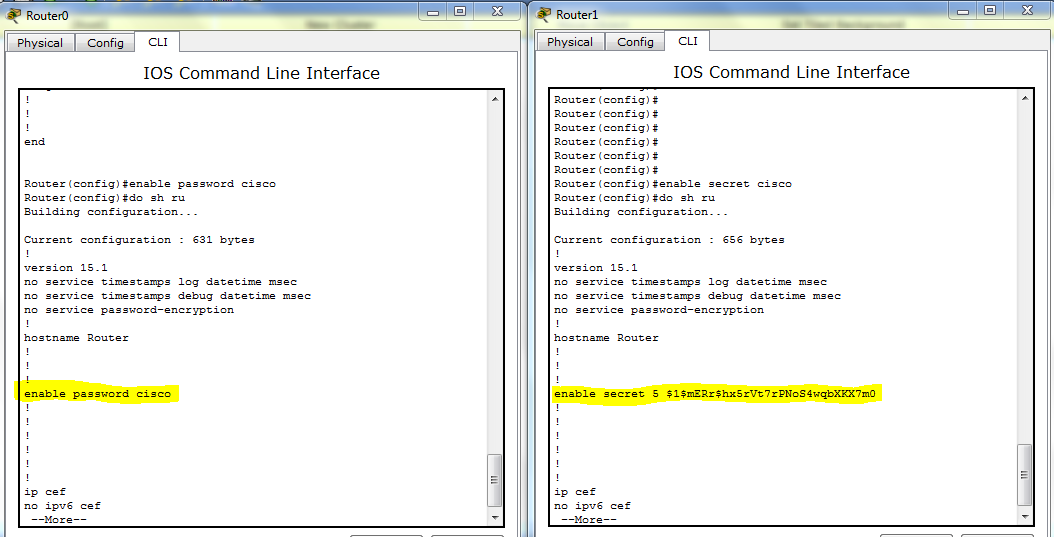
Task: Click highlighted enable secret line in Router1
Action: pyautogui.click(x=715, y=394)
